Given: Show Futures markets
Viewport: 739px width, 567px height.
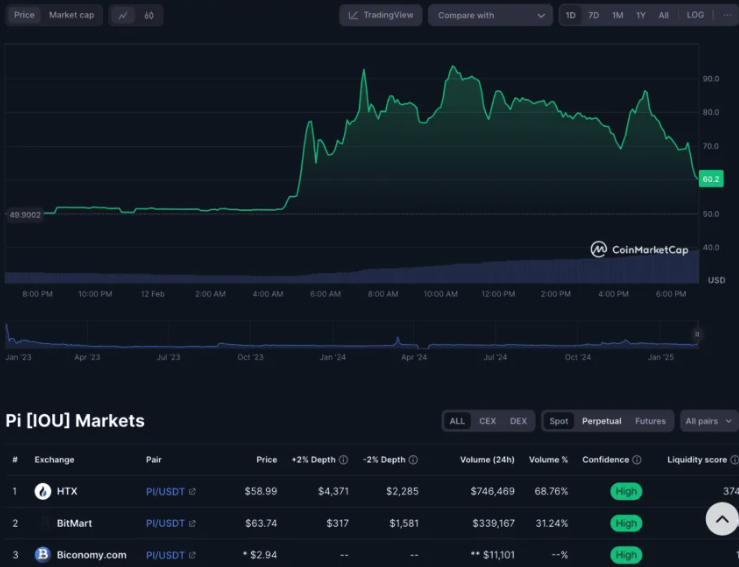Looking at the screenshot, I should point(650,421).
